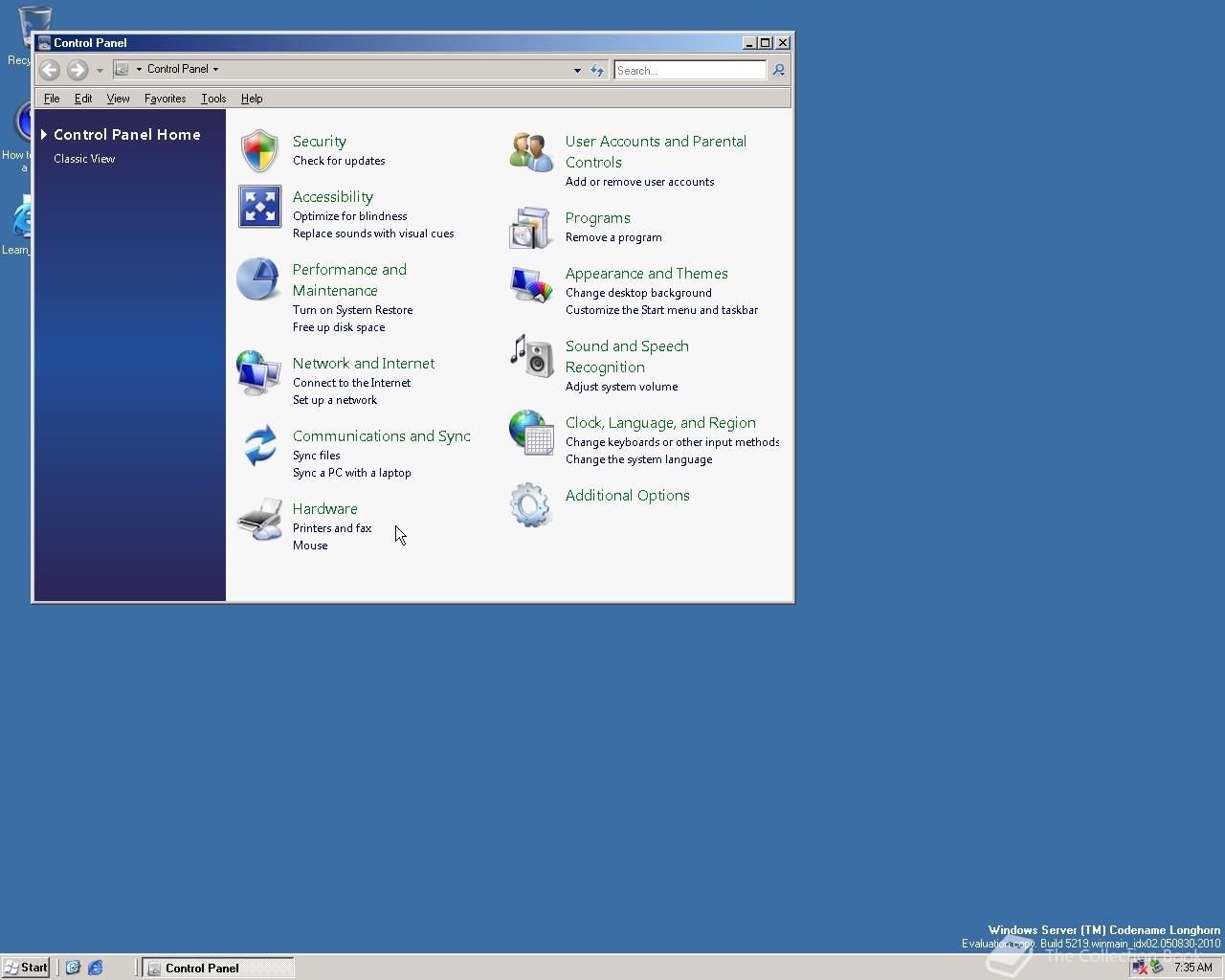This screenshot has height=980, width=1225.
Task: Open the Clock, Language, and Region icon
Action: click(x=531, y=433)
